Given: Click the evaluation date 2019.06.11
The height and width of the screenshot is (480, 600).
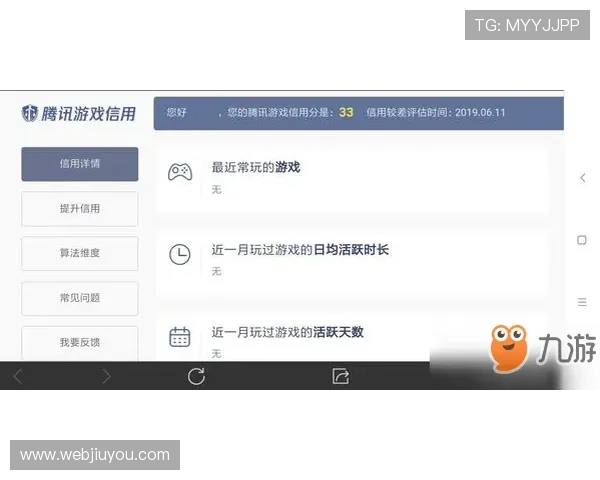Looking at the screenshot, I should coord(480,113).
